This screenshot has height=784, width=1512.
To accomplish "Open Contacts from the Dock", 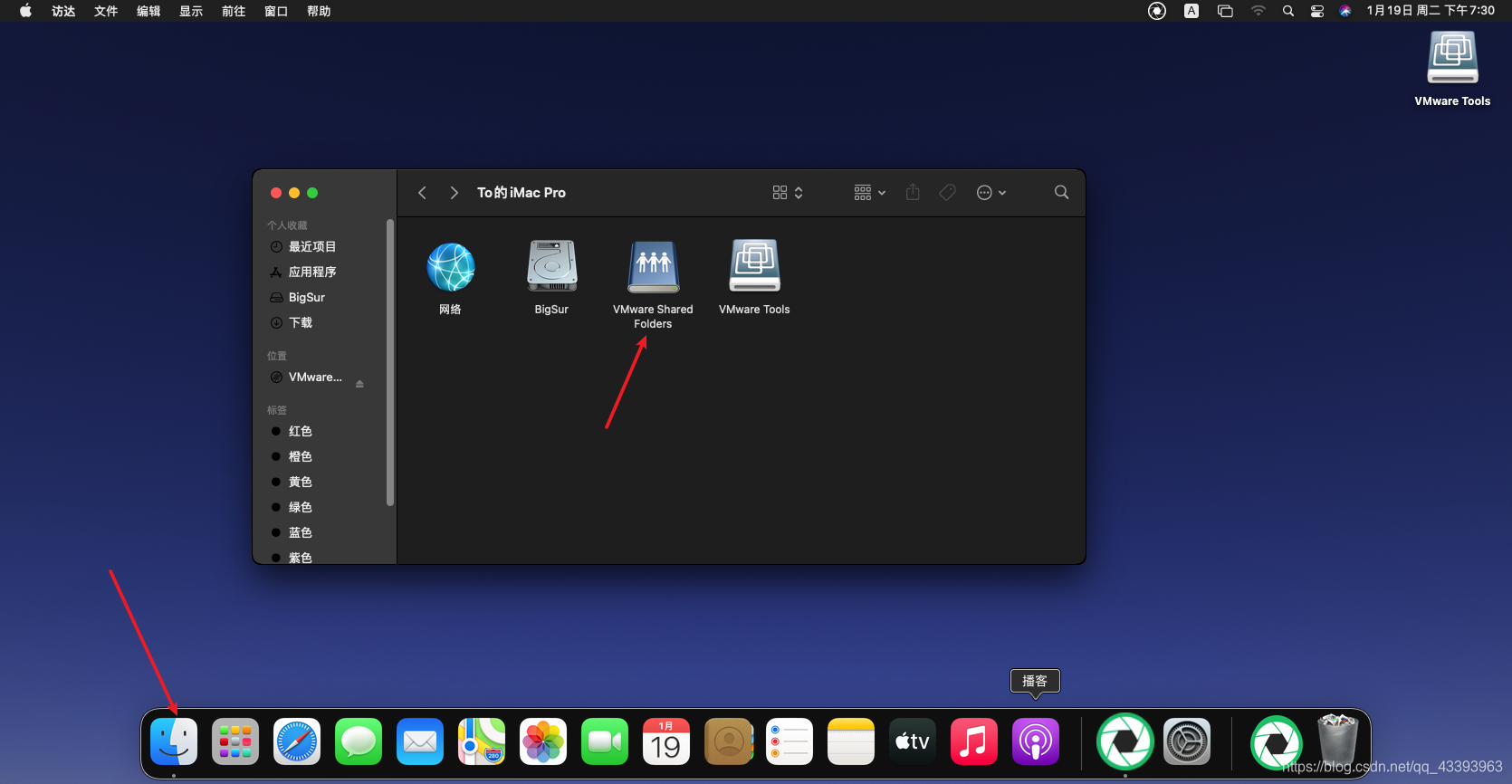I will (x=728, y=741).
